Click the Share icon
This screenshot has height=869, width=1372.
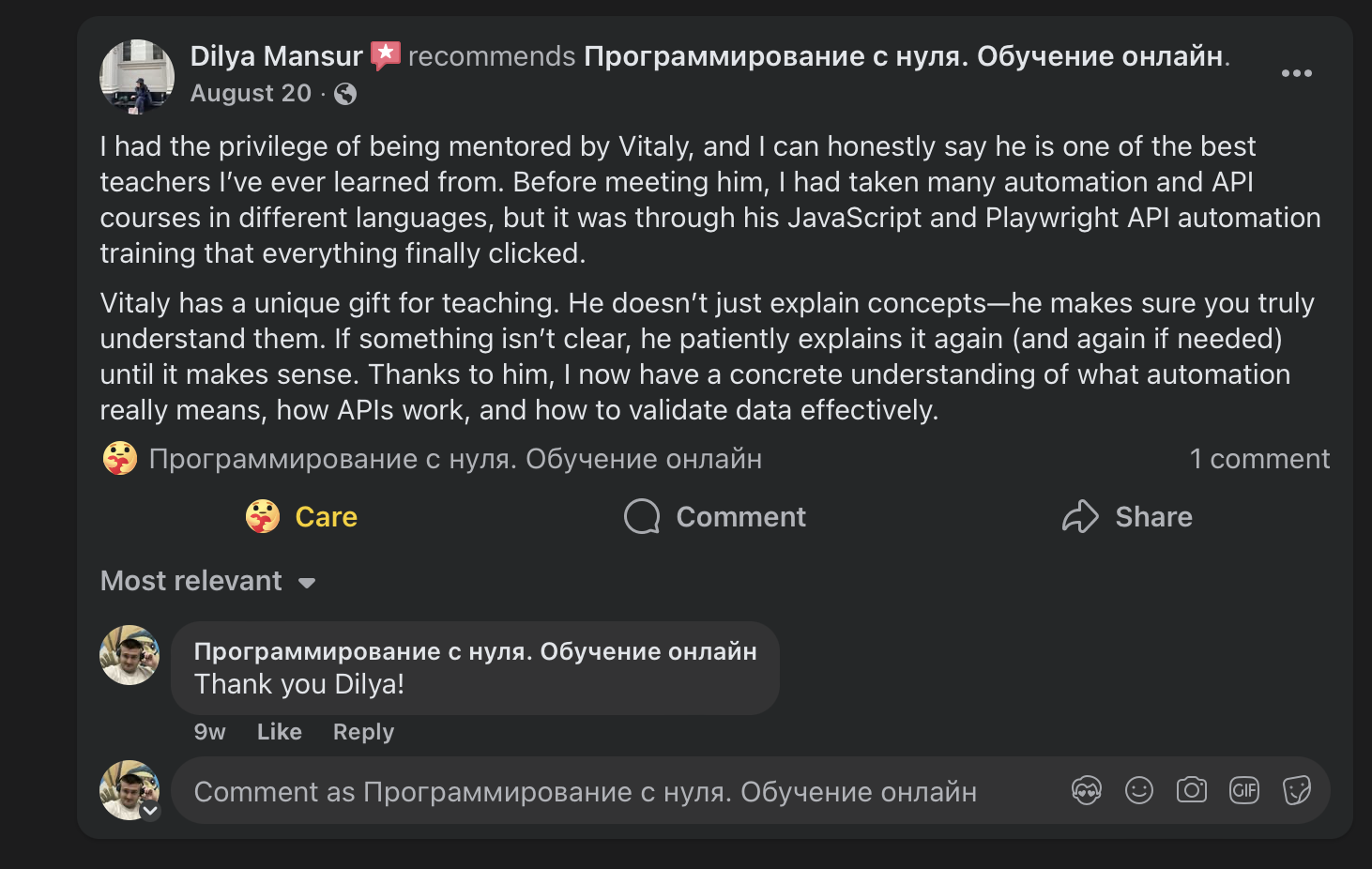(1081, 516)
